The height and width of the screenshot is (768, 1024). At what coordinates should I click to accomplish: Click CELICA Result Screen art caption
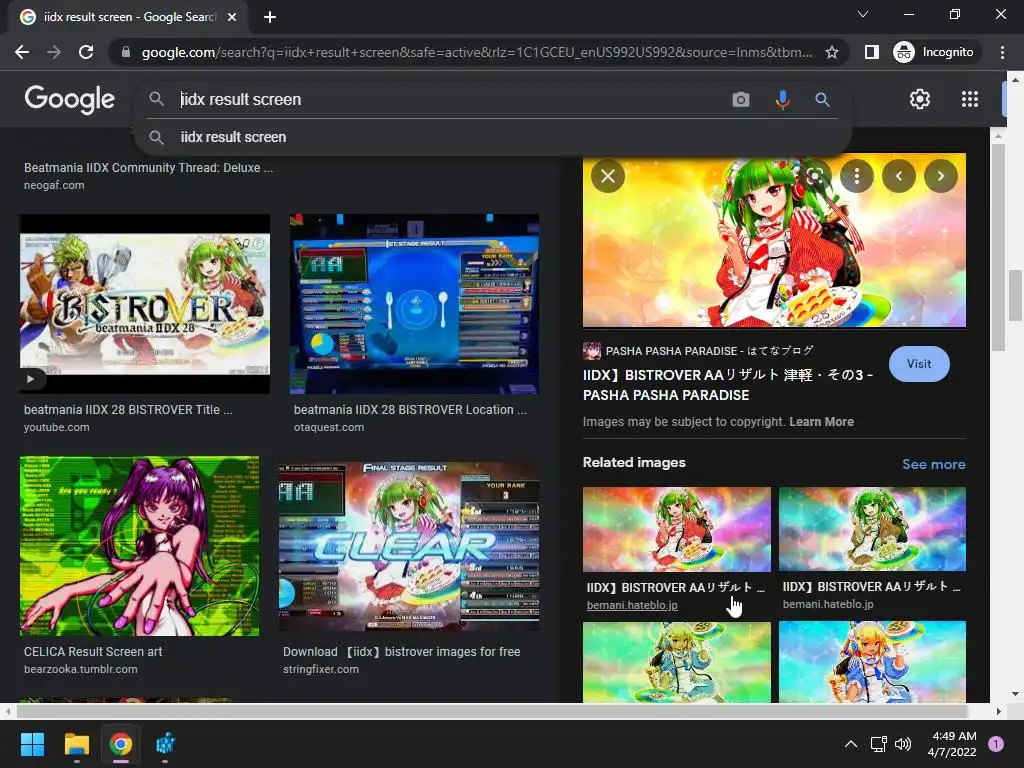tap(93, 652)
